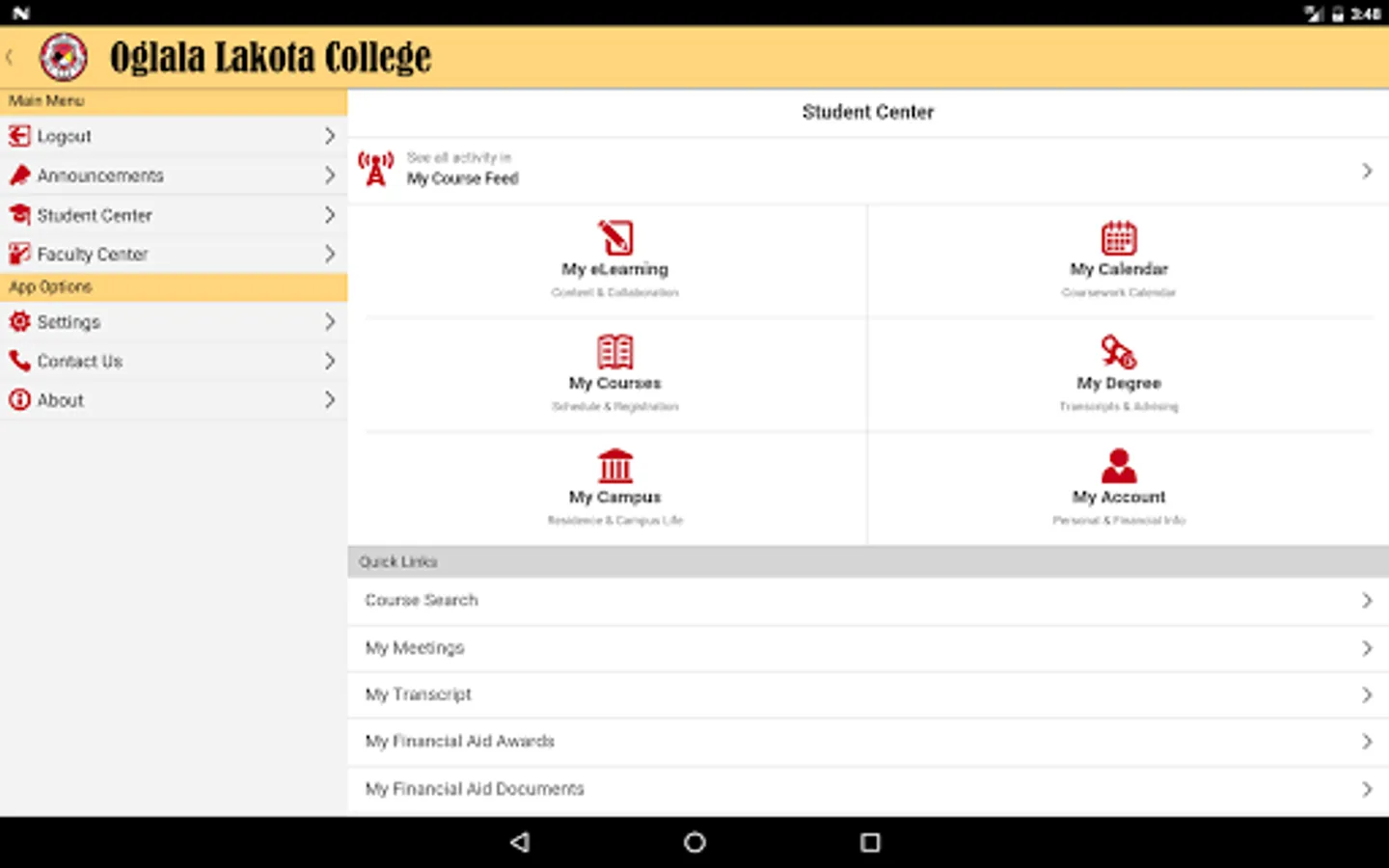Open the My eLearning pencil icon
This screenshot has height=868, width=1389.
(x=615, y=237)
